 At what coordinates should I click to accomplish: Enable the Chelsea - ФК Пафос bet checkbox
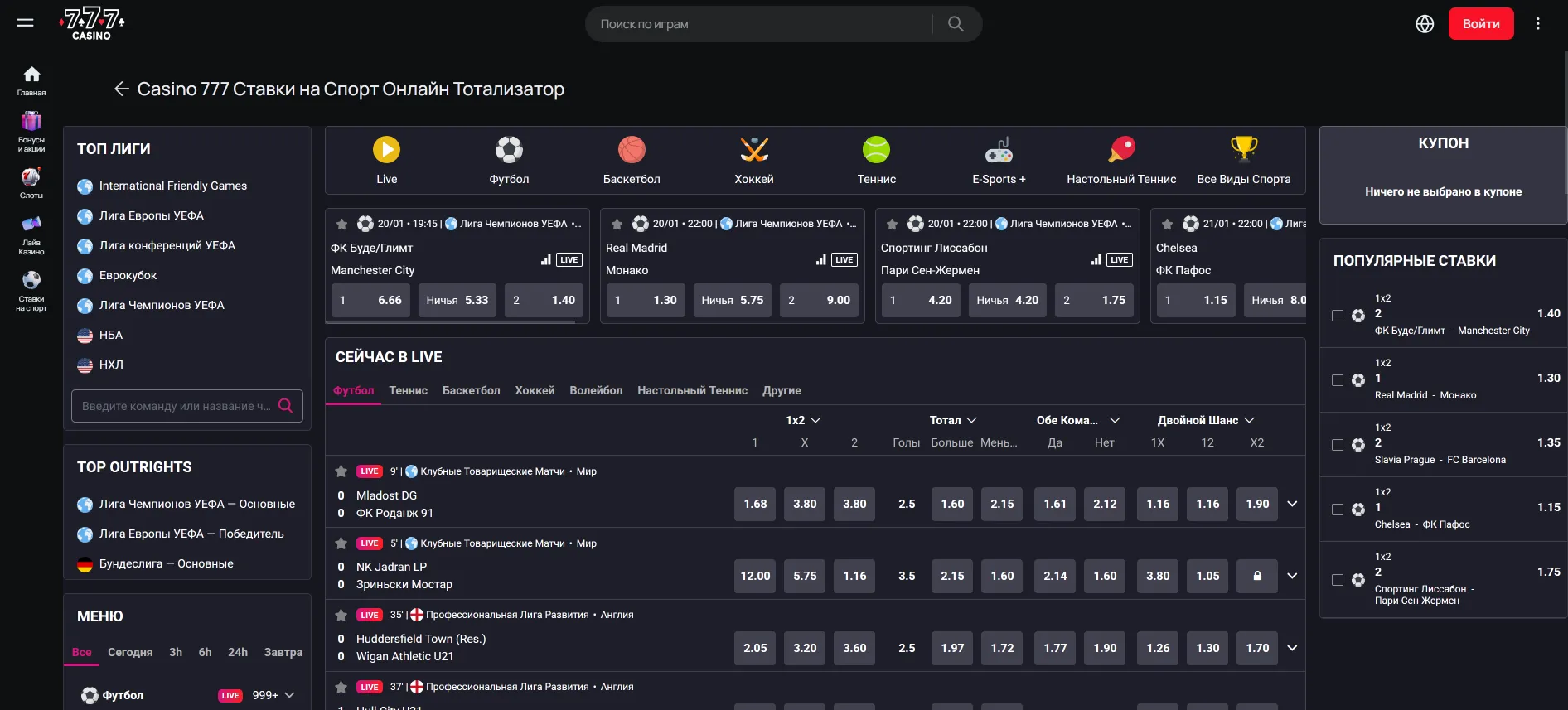click(x=1337, y=510)
